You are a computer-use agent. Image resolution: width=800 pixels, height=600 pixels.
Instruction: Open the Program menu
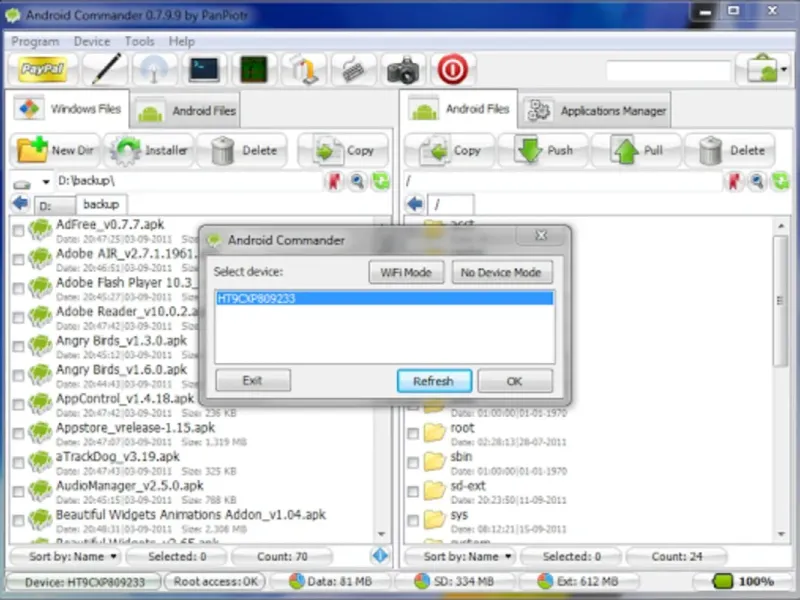point(35,41)
